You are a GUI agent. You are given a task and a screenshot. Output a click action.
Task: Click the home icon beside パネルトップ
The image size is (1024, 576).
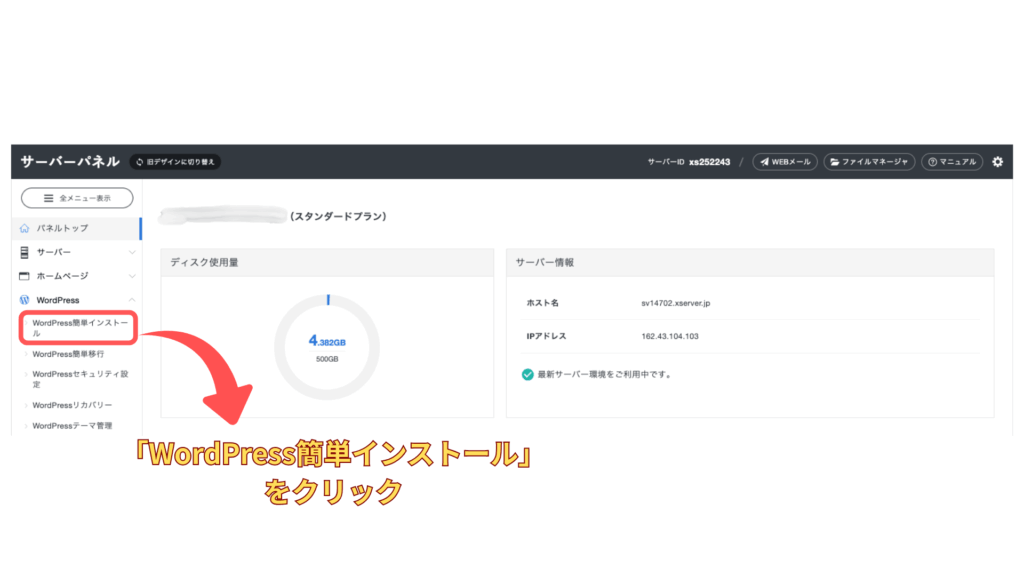(x=25, y=228)
